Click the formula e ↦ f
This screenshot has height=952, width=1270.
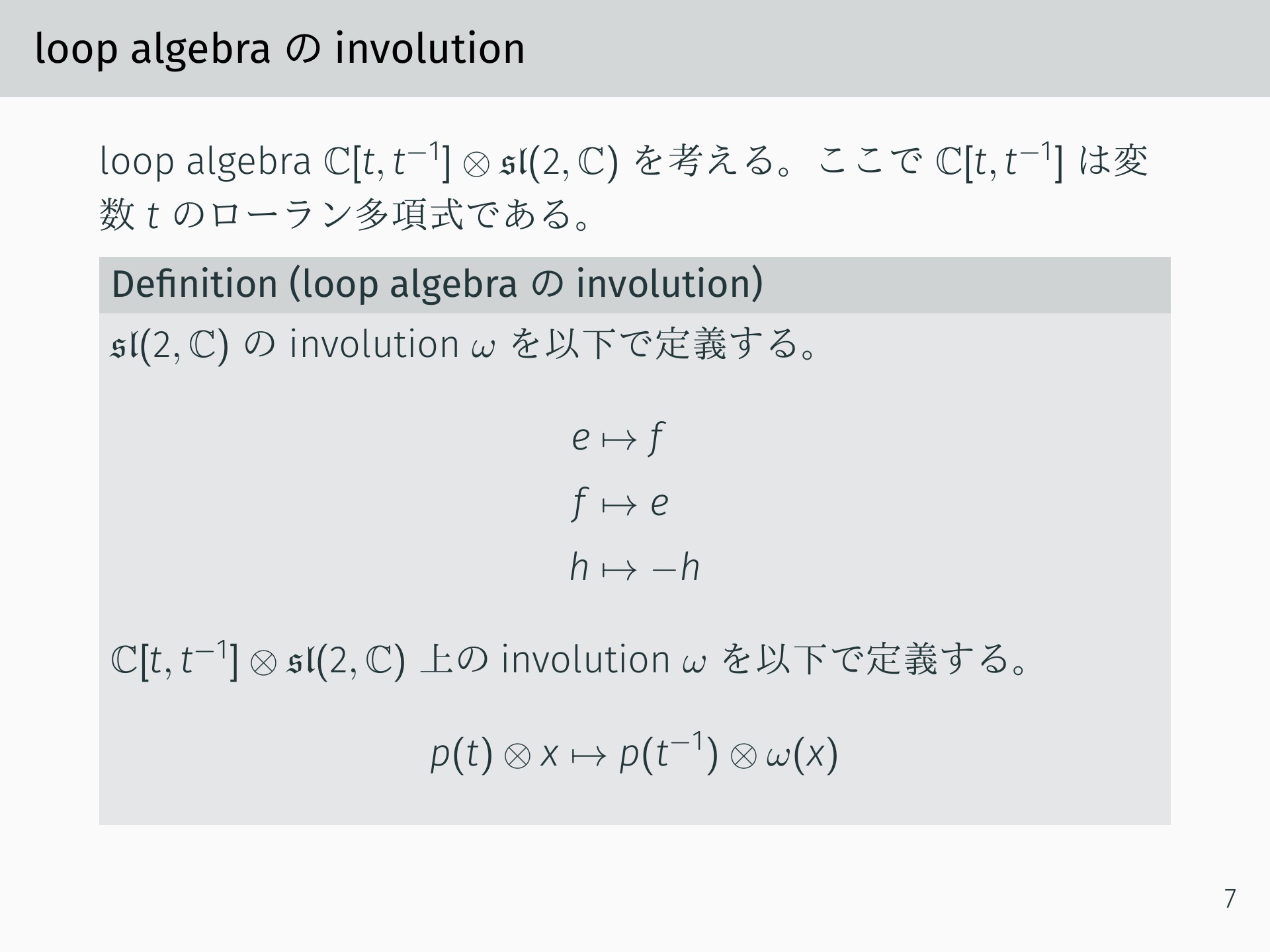point(617,438)
